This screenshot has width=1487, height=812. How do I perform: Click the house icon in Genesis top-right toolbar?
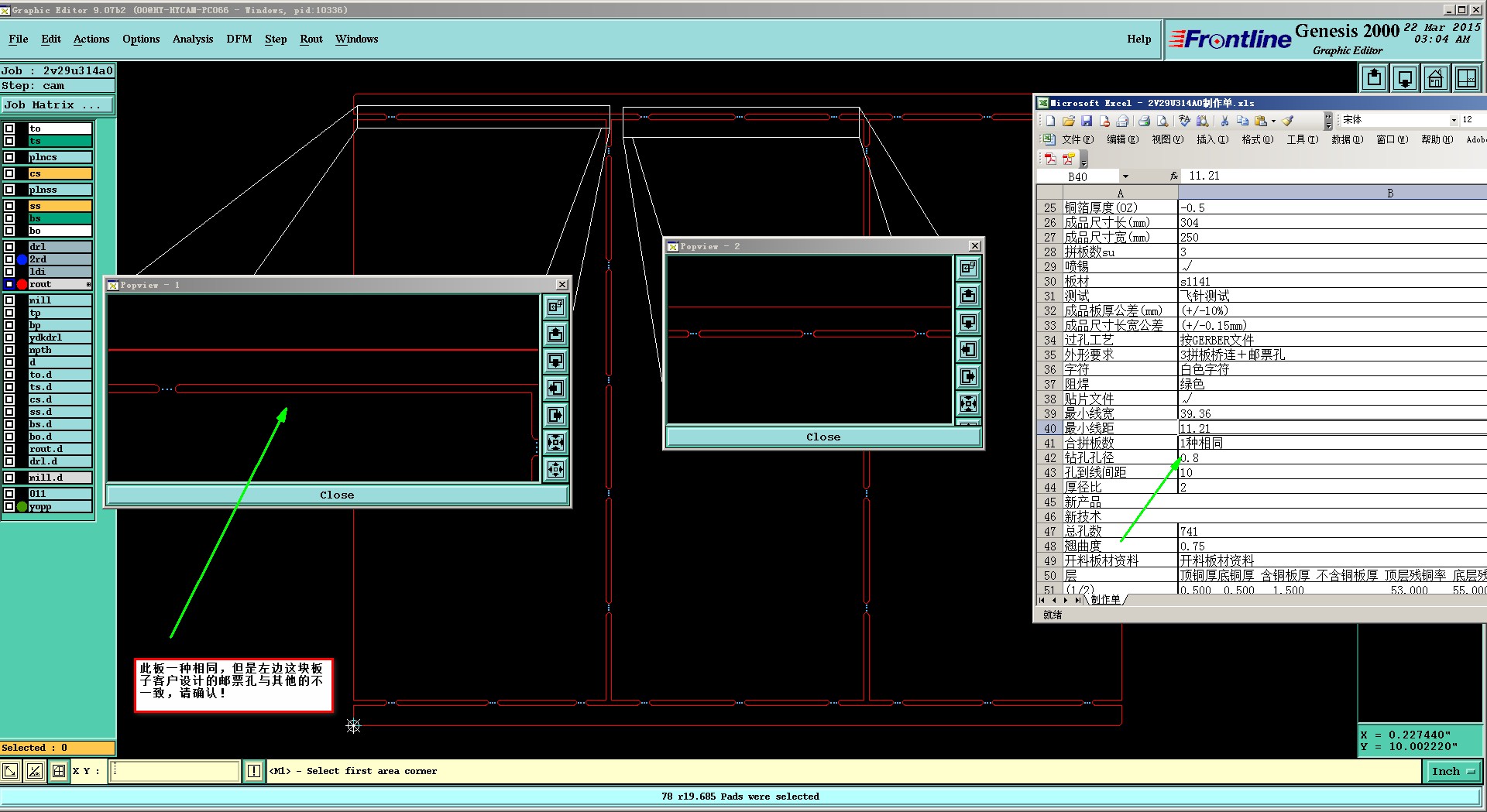pyautogui.click(x=1435, y=78)
